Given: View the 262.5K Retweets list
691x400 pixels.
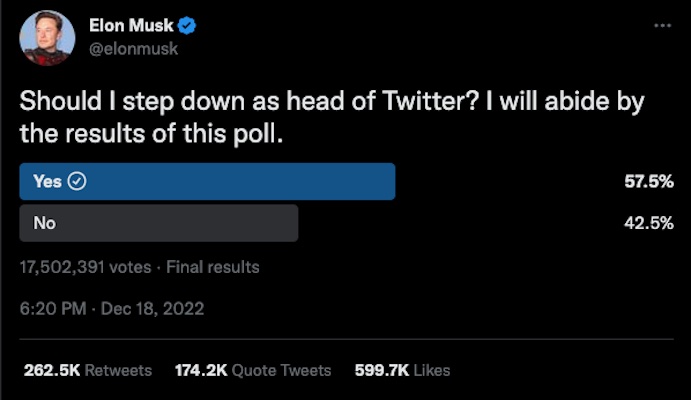Looking at the screenshot, I should pyautogui.click(x=87, y=370).
